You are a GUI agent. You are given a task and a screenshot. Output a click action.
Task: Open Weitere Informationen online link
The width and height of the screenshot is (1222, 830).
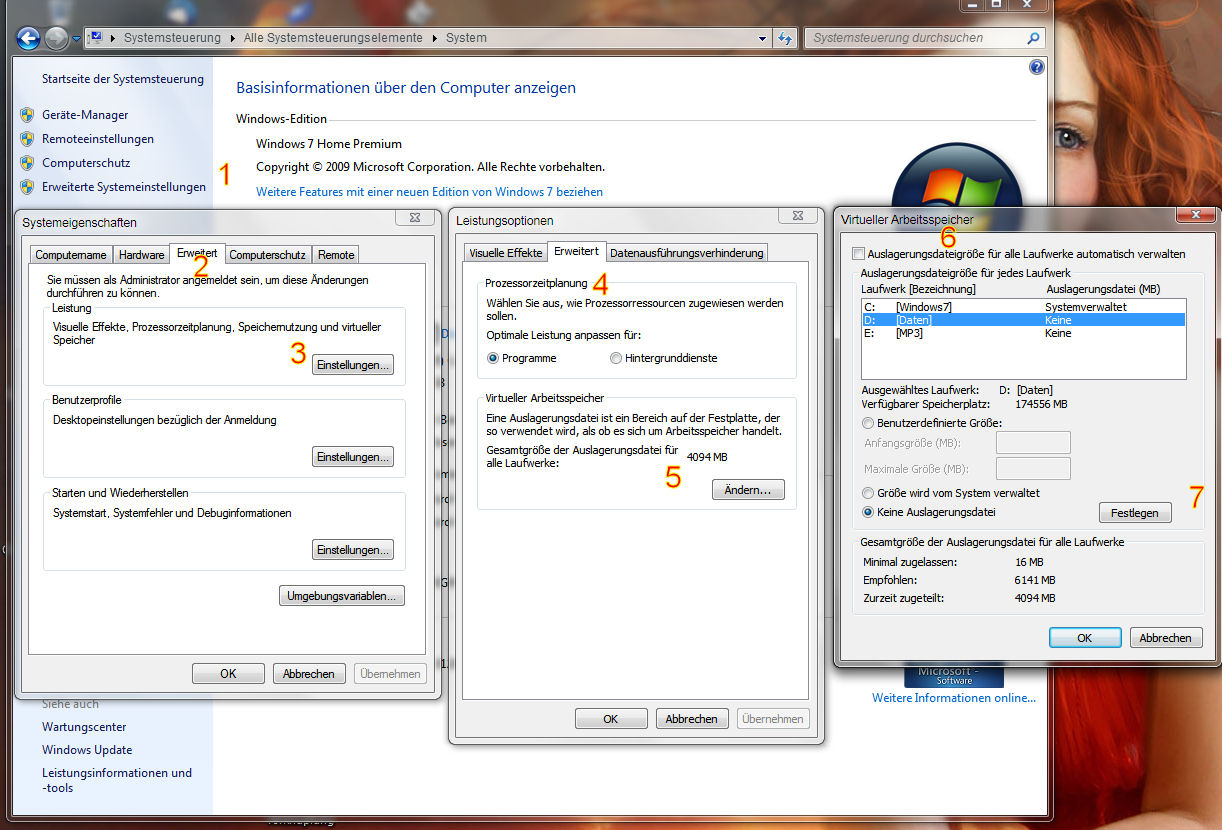(954, 698)
